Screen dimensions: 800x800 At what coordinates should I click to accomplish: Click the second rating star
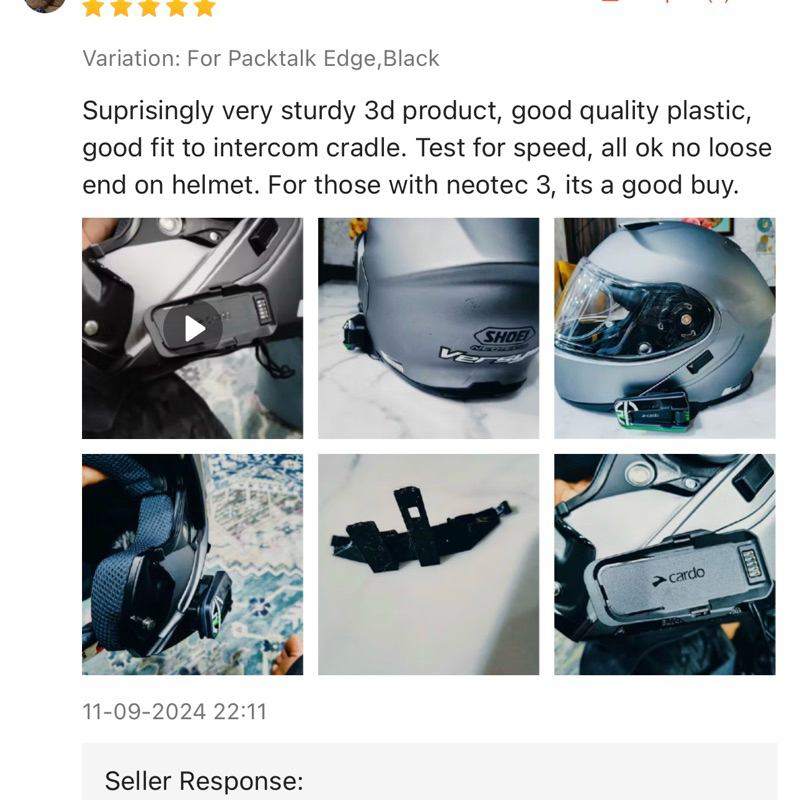[121, 8]
